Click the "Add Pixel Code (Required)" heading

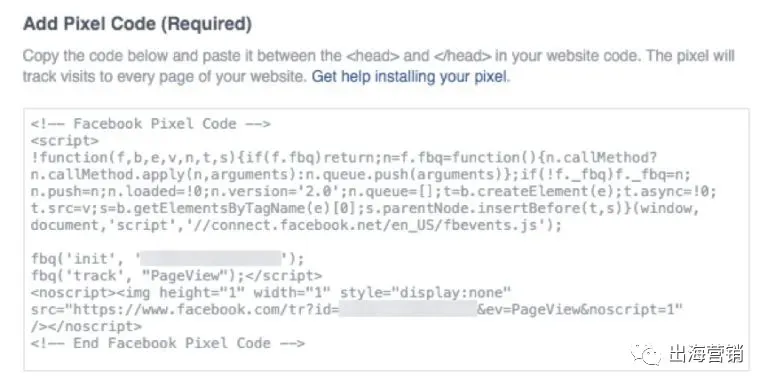(x=137, y=24)
